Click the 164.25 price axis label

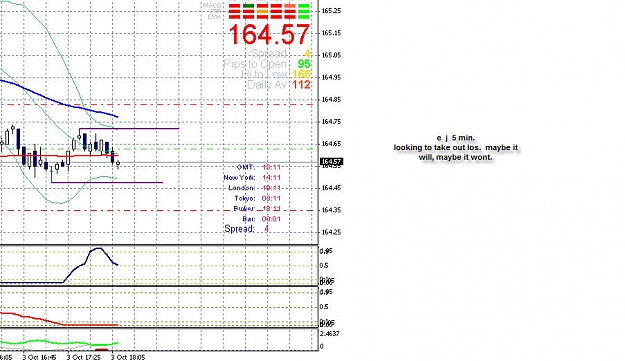[331, 232]
